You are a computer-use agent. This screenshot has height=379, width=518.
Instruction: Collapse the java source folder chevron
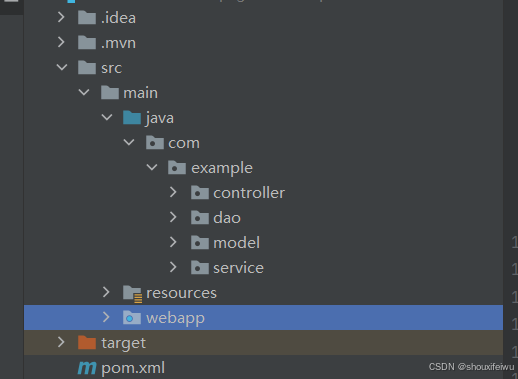[107, 118]
